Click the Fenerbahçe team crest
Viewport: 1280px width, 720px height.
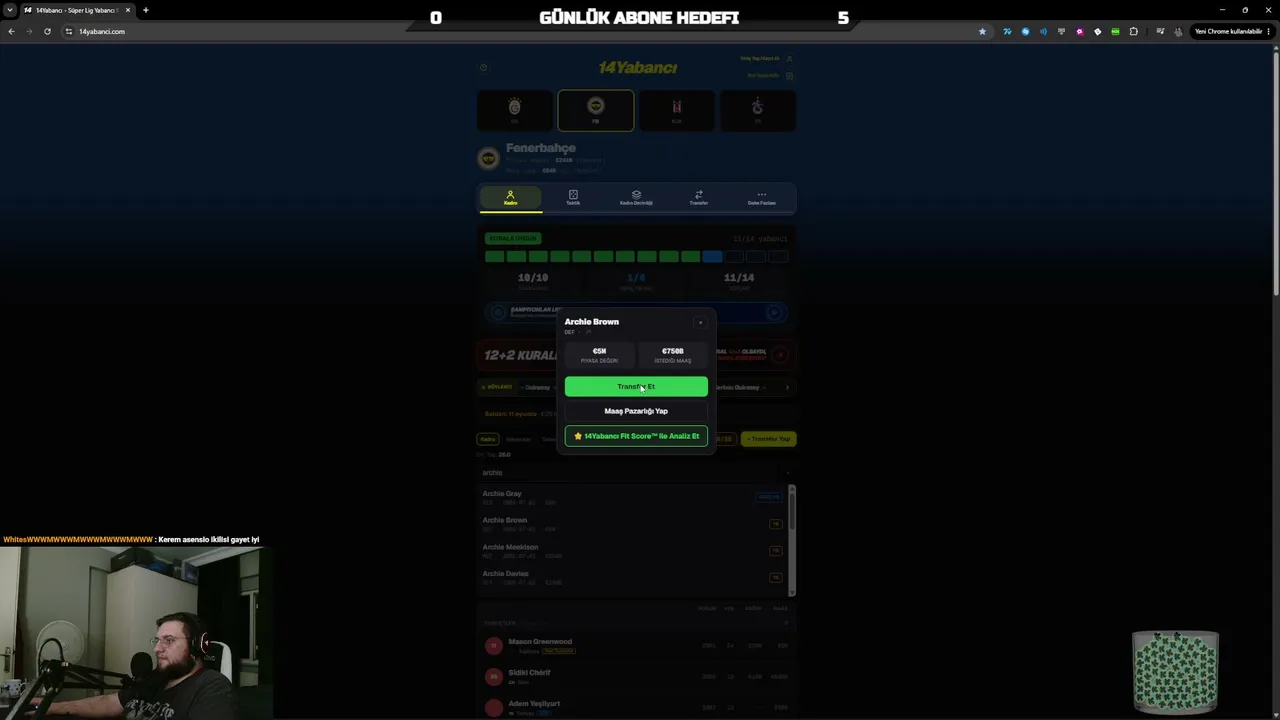[489, 158]
